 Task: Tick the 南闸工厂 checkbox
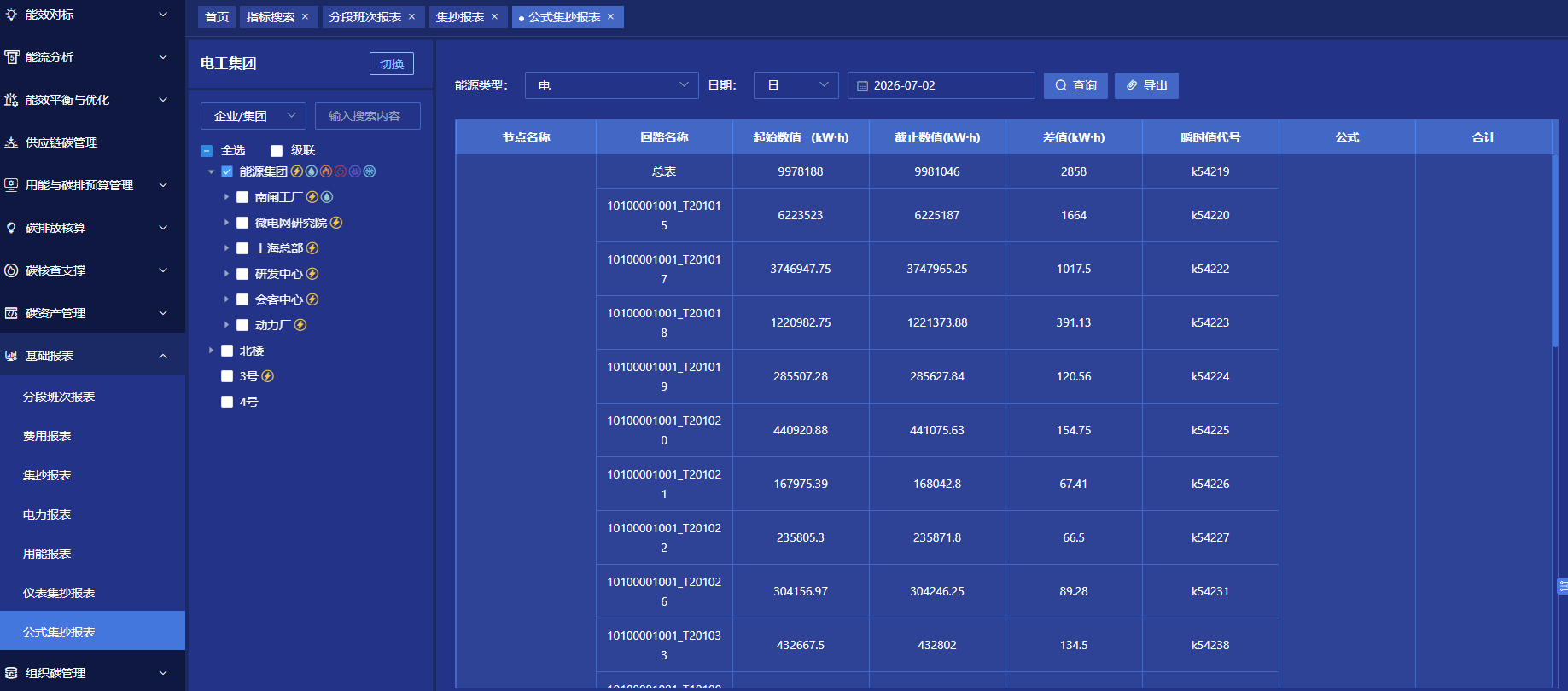pyautogui.click(x=242, y=197)
